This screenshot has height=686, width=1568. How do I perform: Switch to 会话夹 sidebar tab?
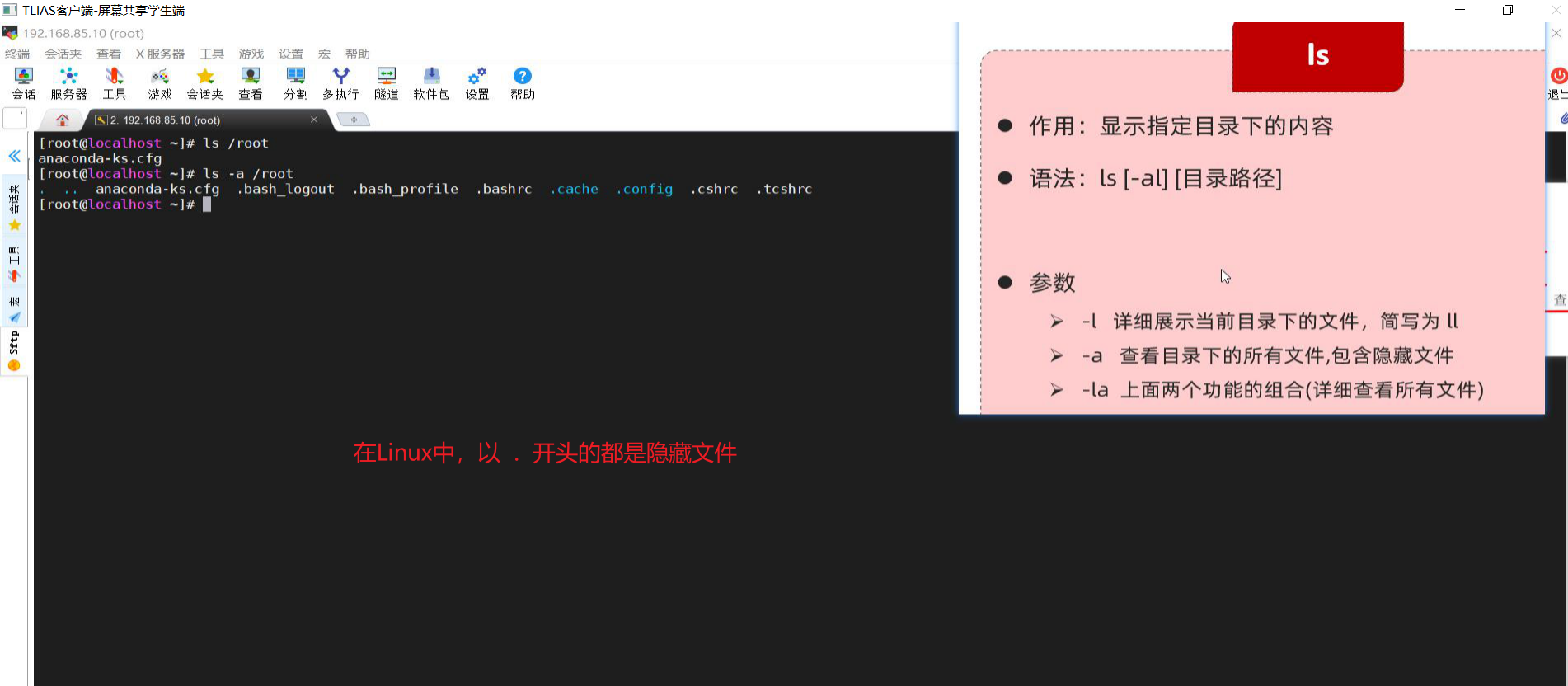(x=14, y=208)
